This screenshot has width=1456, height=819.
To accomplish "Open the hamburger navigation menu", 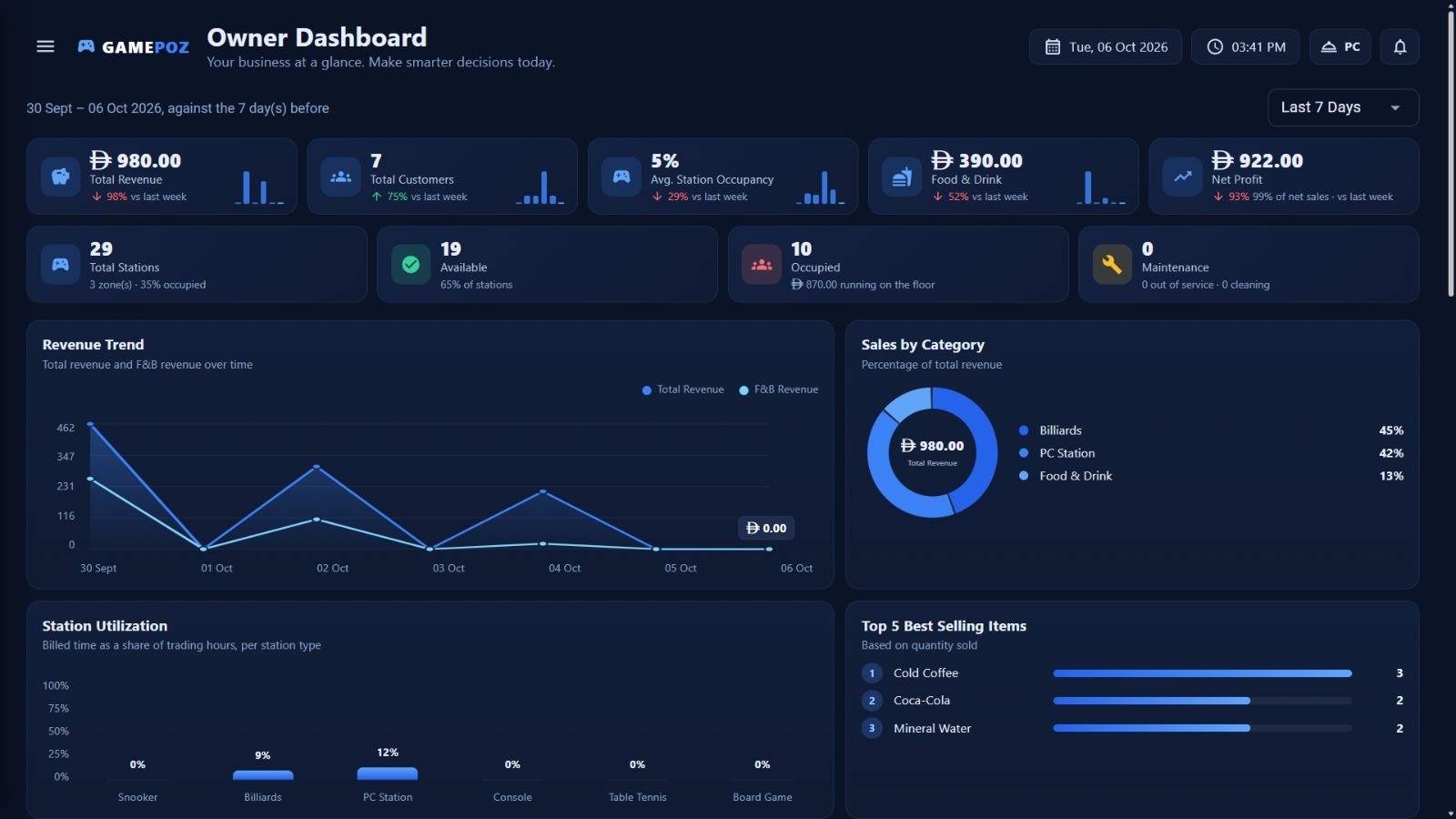I will 45,46.
